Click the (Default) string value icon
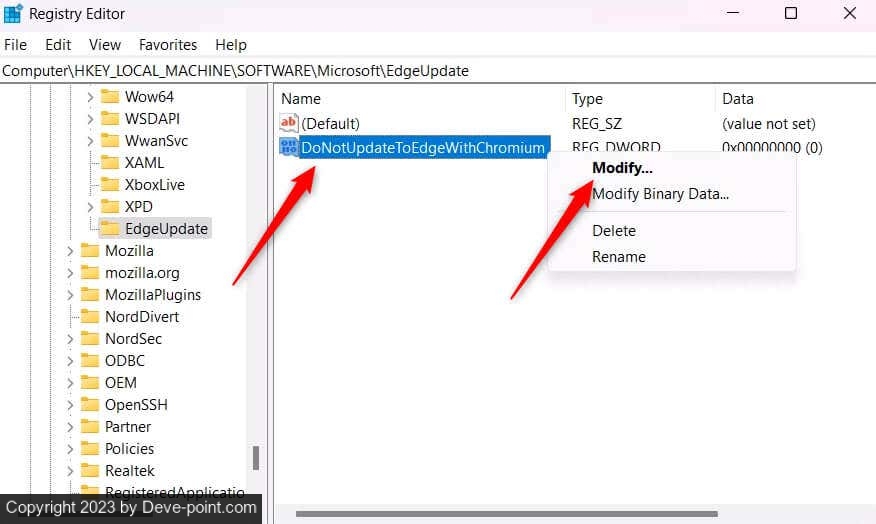Screen dimensions: 876x524 tap(289, 124)
